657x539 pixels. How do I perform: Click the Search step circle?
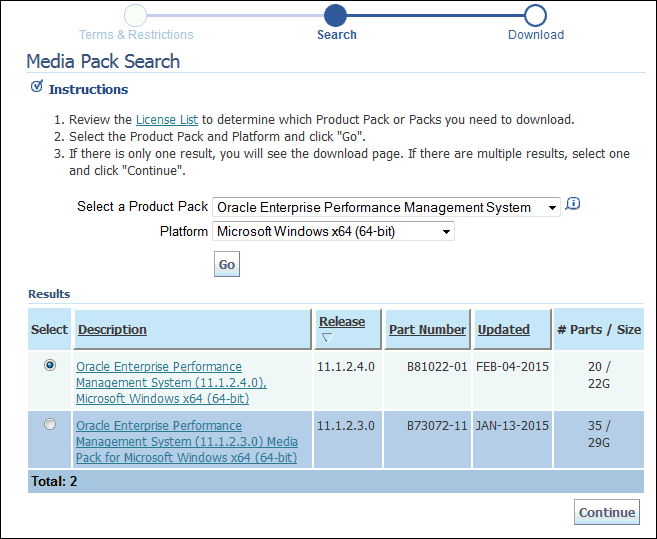pyautogui.click(x=336, y=15)
